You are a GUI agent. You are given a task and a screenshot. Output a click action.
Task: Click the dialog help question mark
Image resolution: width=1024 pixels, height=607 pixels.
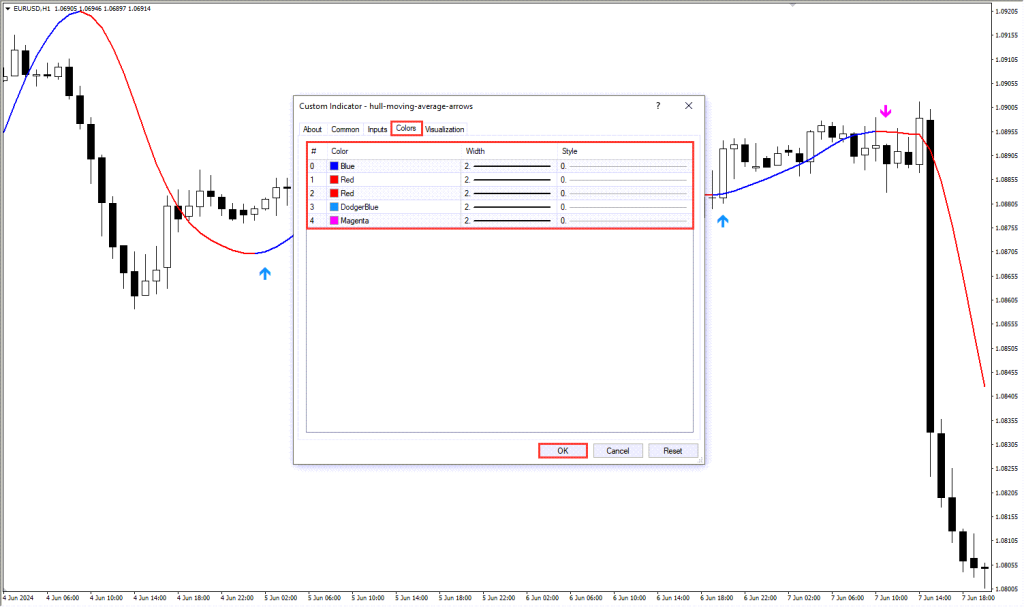(658, 106)
